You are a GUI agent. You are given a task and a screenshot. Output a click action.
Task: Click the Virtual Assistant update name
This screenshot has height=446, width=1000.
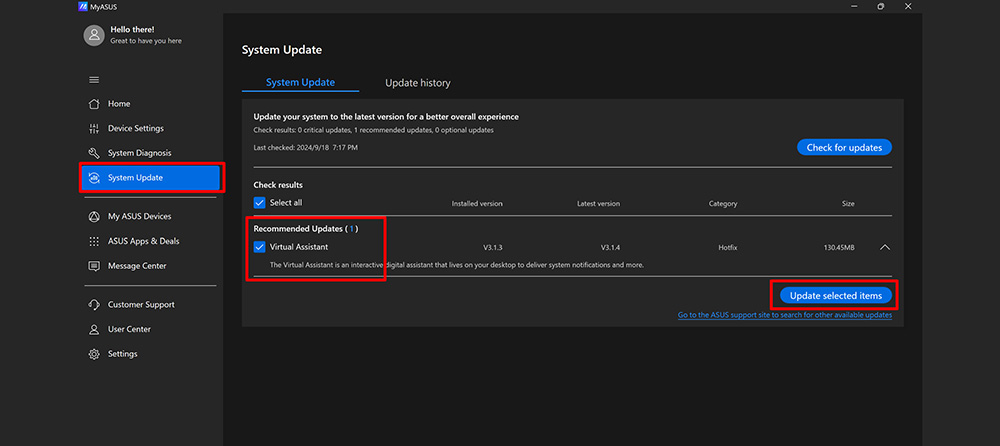coord(299,247)
